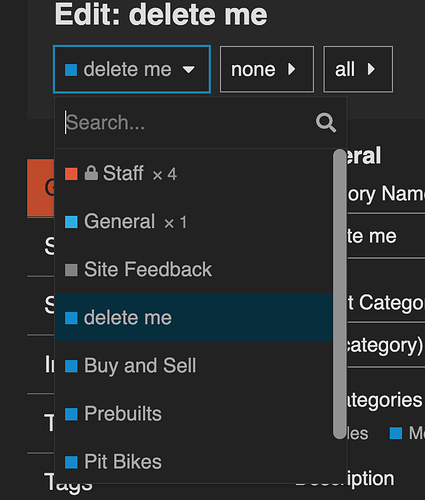Click the Prebuilts category badge square
425x500 pixels.
[x=71, y=414]
